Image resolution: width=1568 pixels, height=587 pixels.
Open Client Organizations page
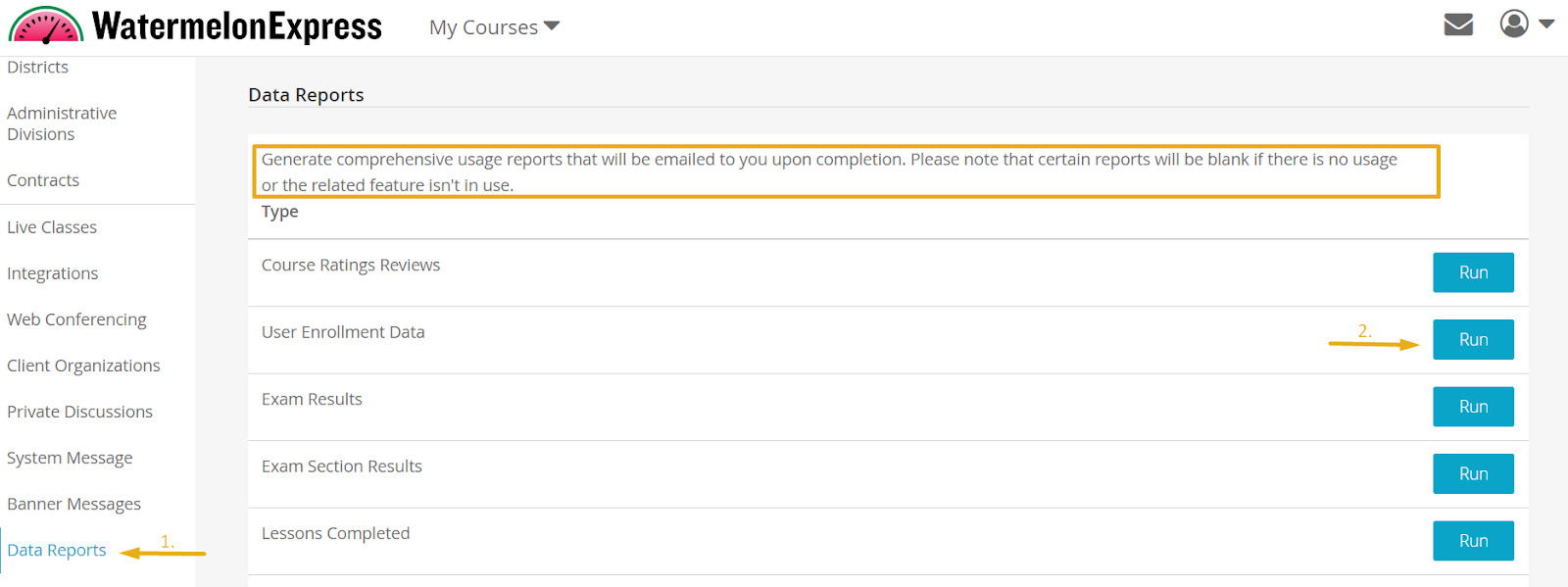tap(83, 366)
